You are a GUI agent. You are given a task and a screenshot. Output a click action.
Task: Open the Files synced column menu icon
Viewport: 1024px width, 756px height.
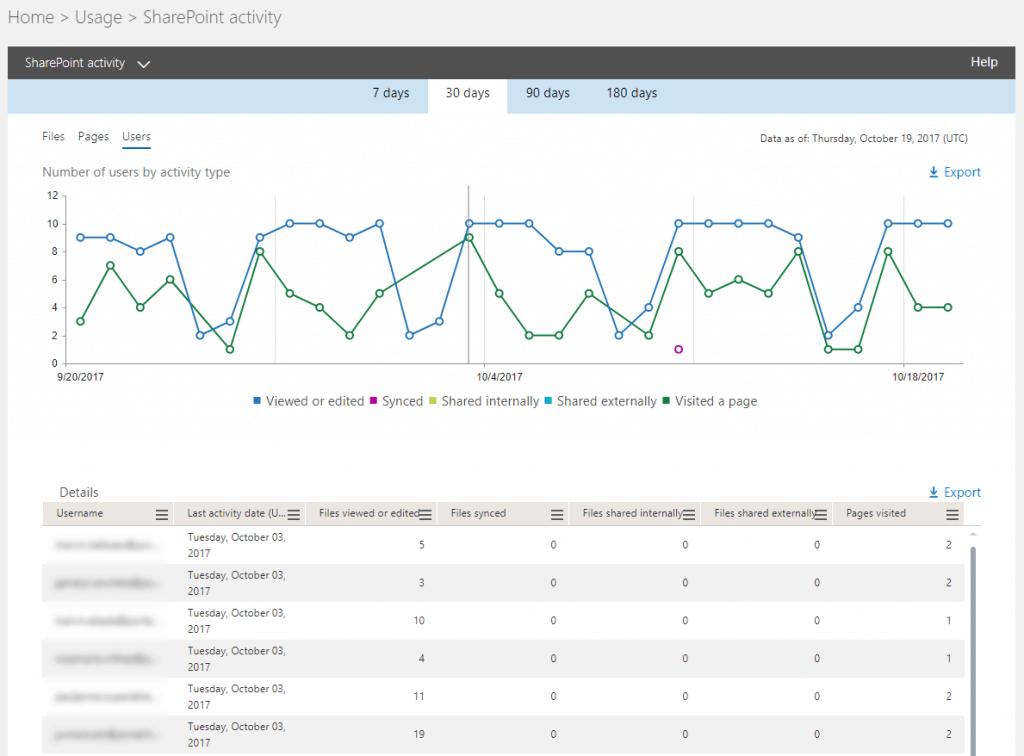tap(557, 515)
